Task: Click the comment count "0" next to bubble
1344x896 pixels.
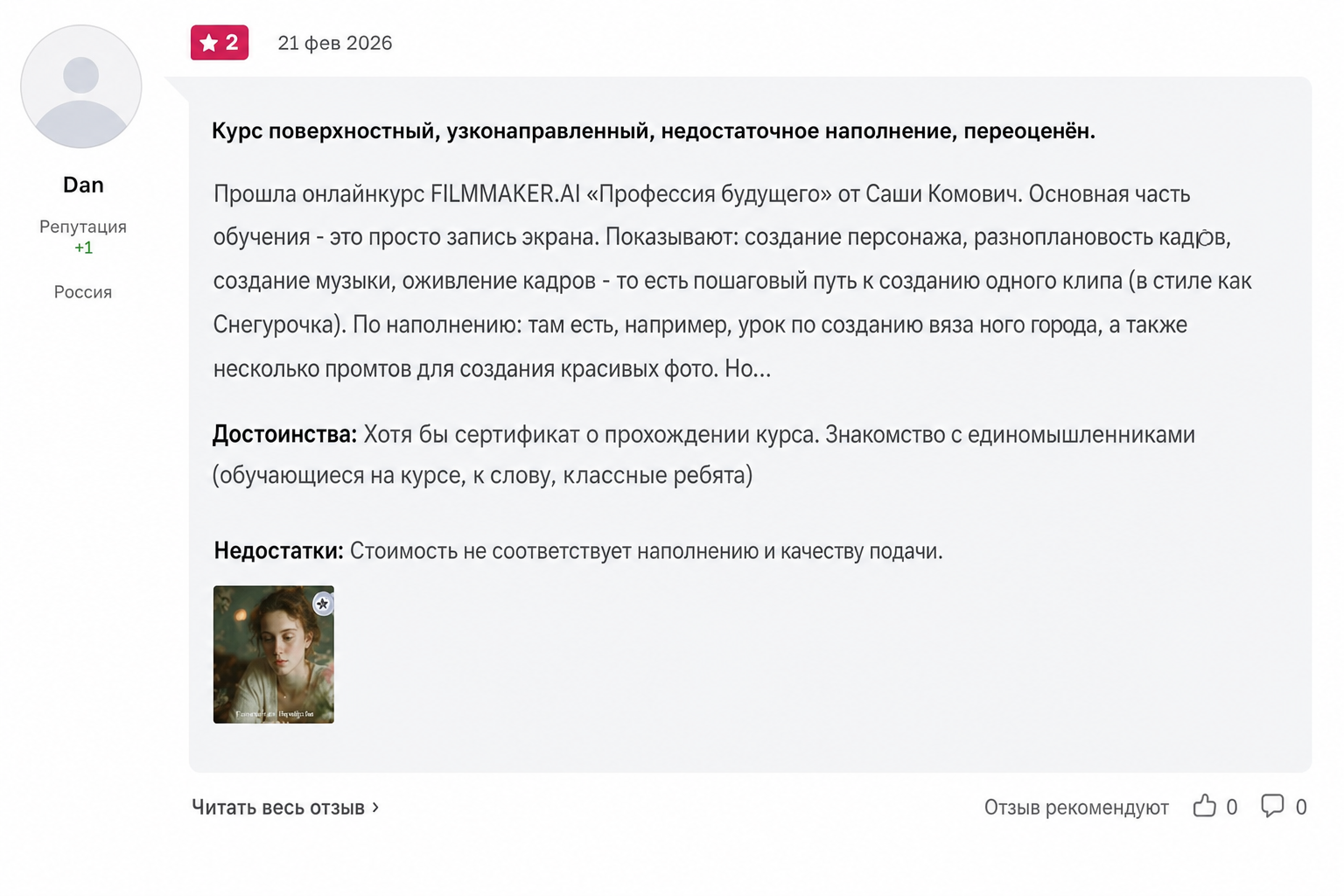Action: (1301, 807)
